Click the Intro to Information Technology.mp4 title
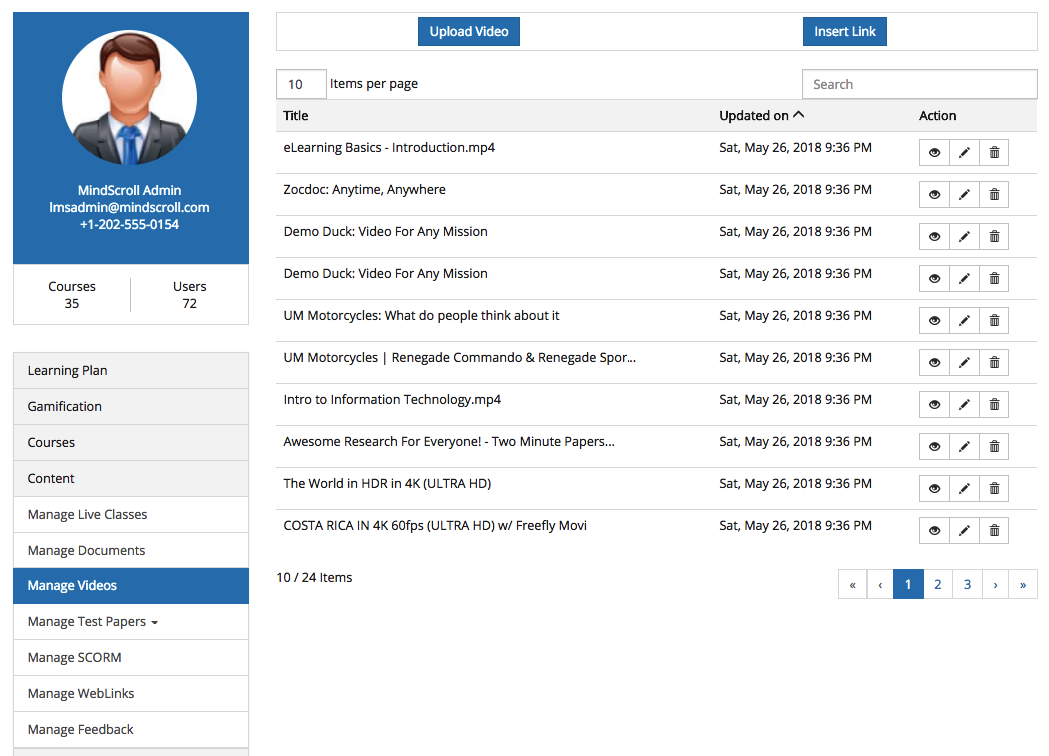Viewport: 1049px width, 756px height. click(x=392, y=400)
